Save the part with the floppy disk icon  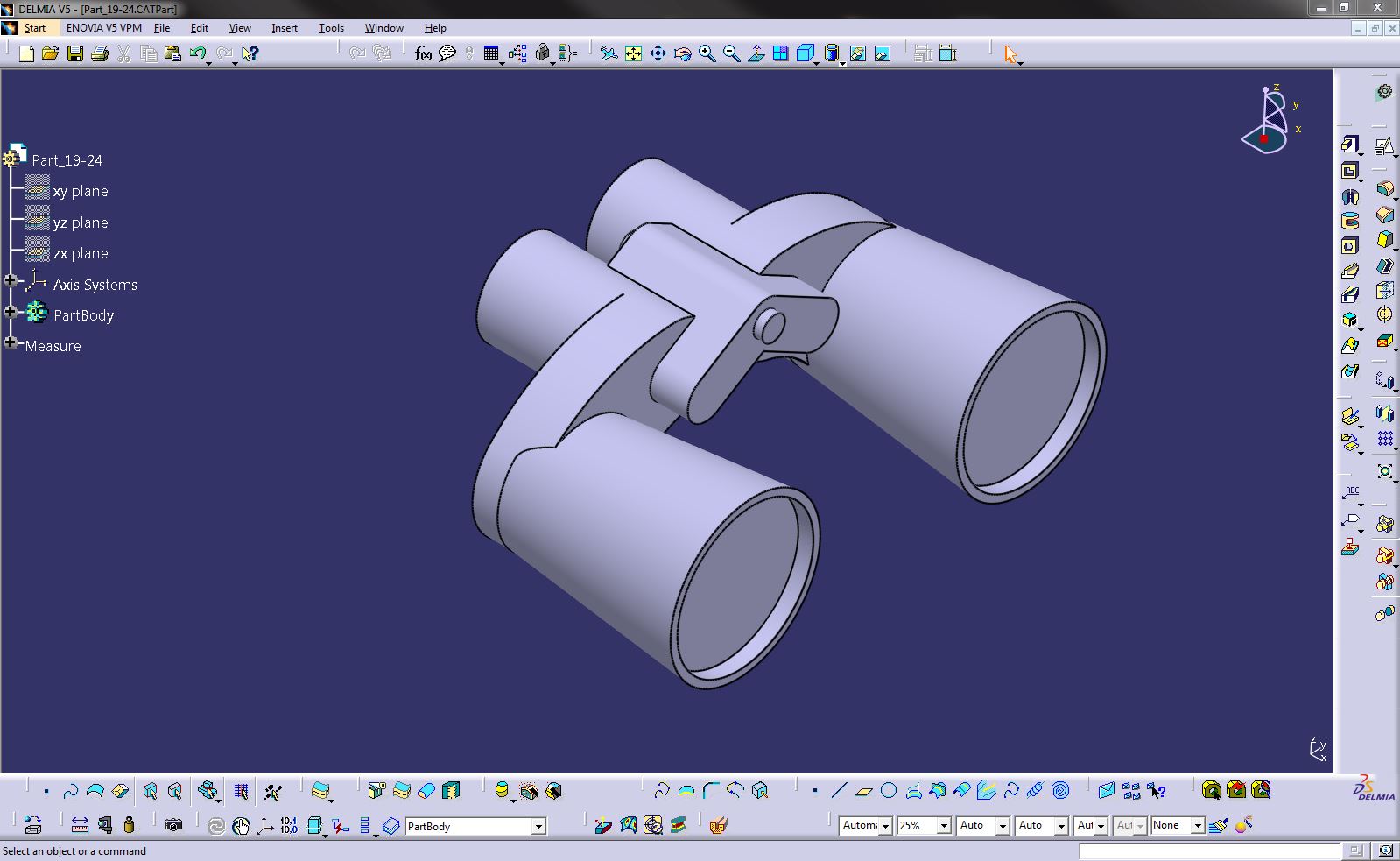(x=75, y=54)
